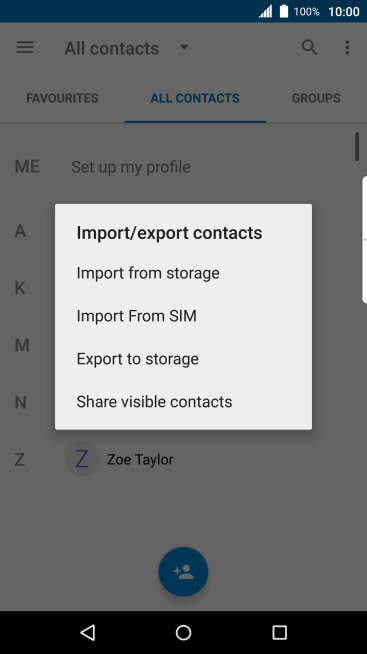Open the hamburger navigation menu
The height and width of the screenshot is (654, 367).
coord(25,48)
